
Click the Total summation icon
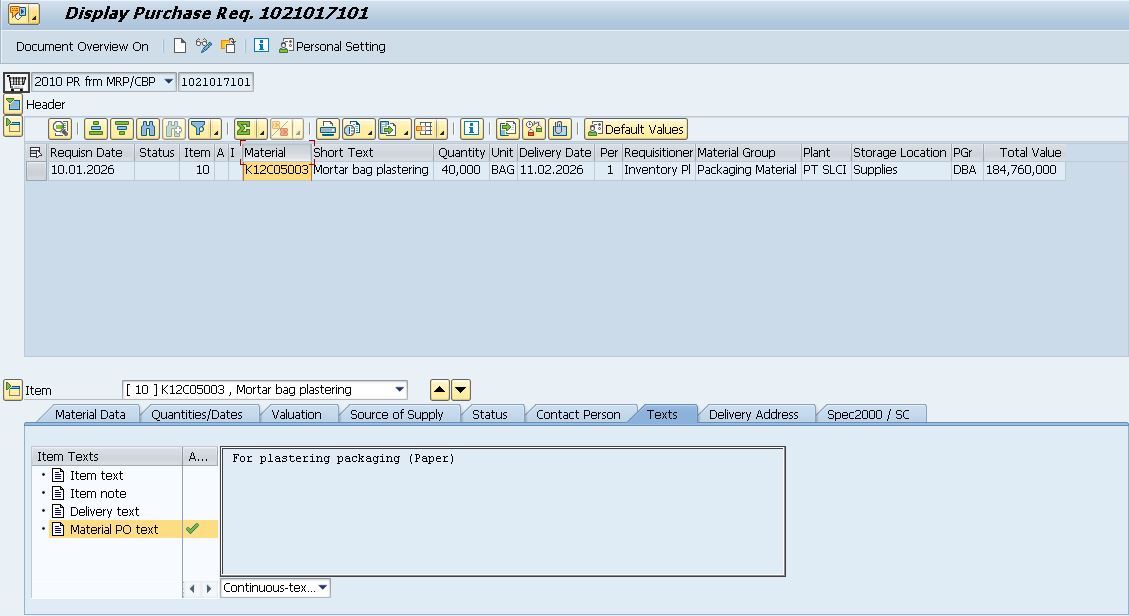(x=244, y=129)
